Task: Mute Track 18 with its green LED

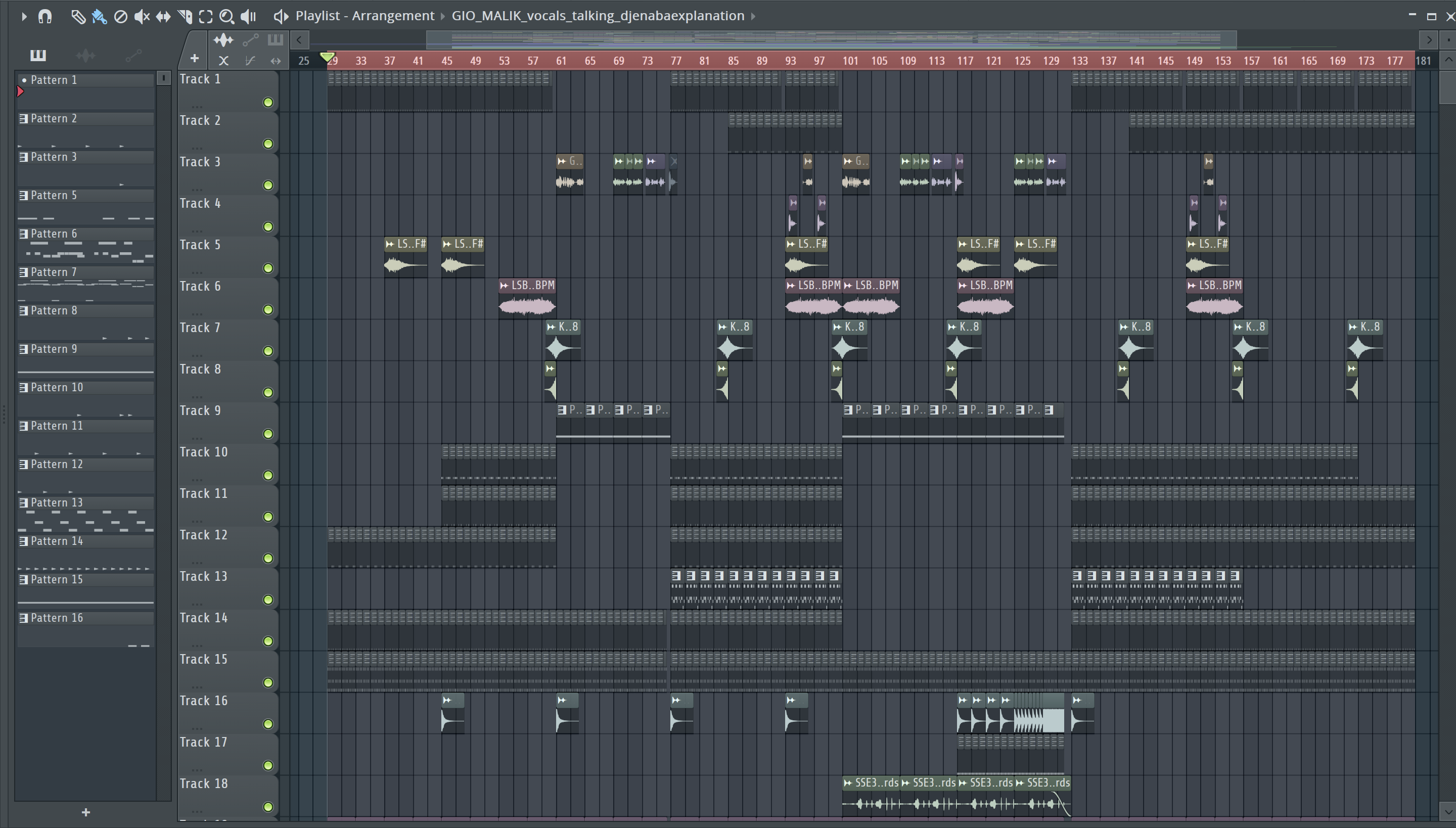Action: pos(268,807)
